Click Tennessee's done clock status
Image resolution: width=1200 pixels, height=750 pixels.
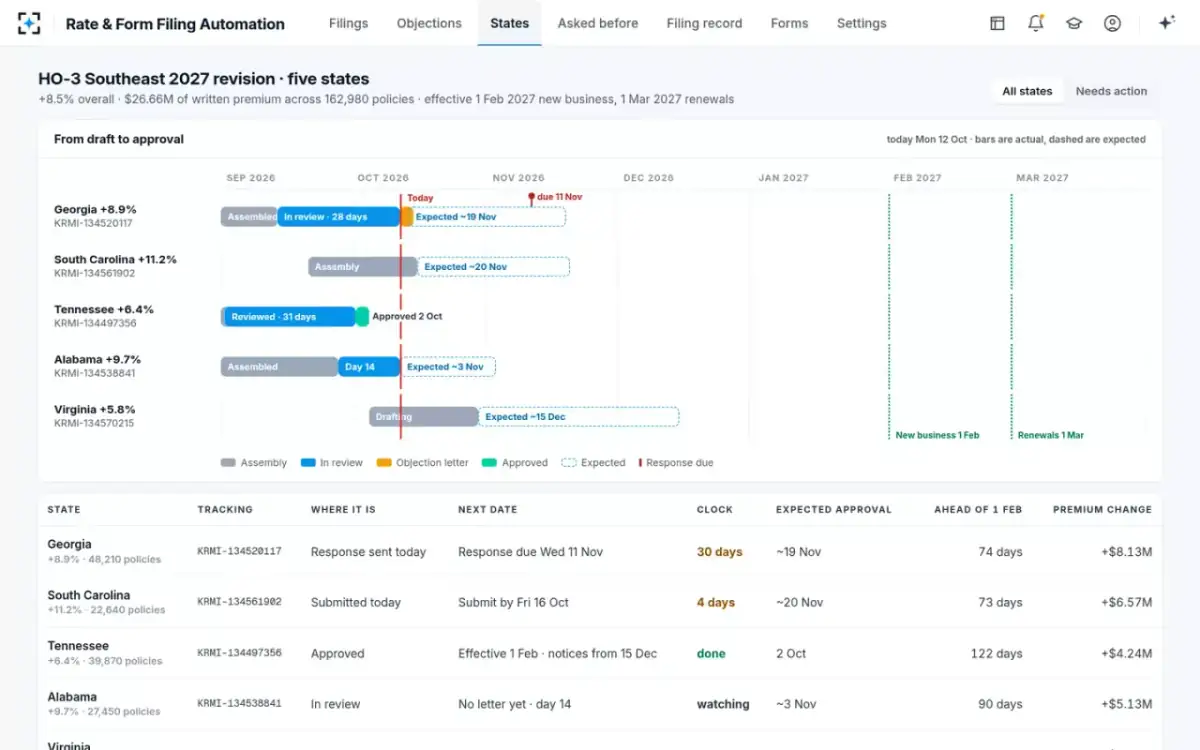tap(711, 654)
